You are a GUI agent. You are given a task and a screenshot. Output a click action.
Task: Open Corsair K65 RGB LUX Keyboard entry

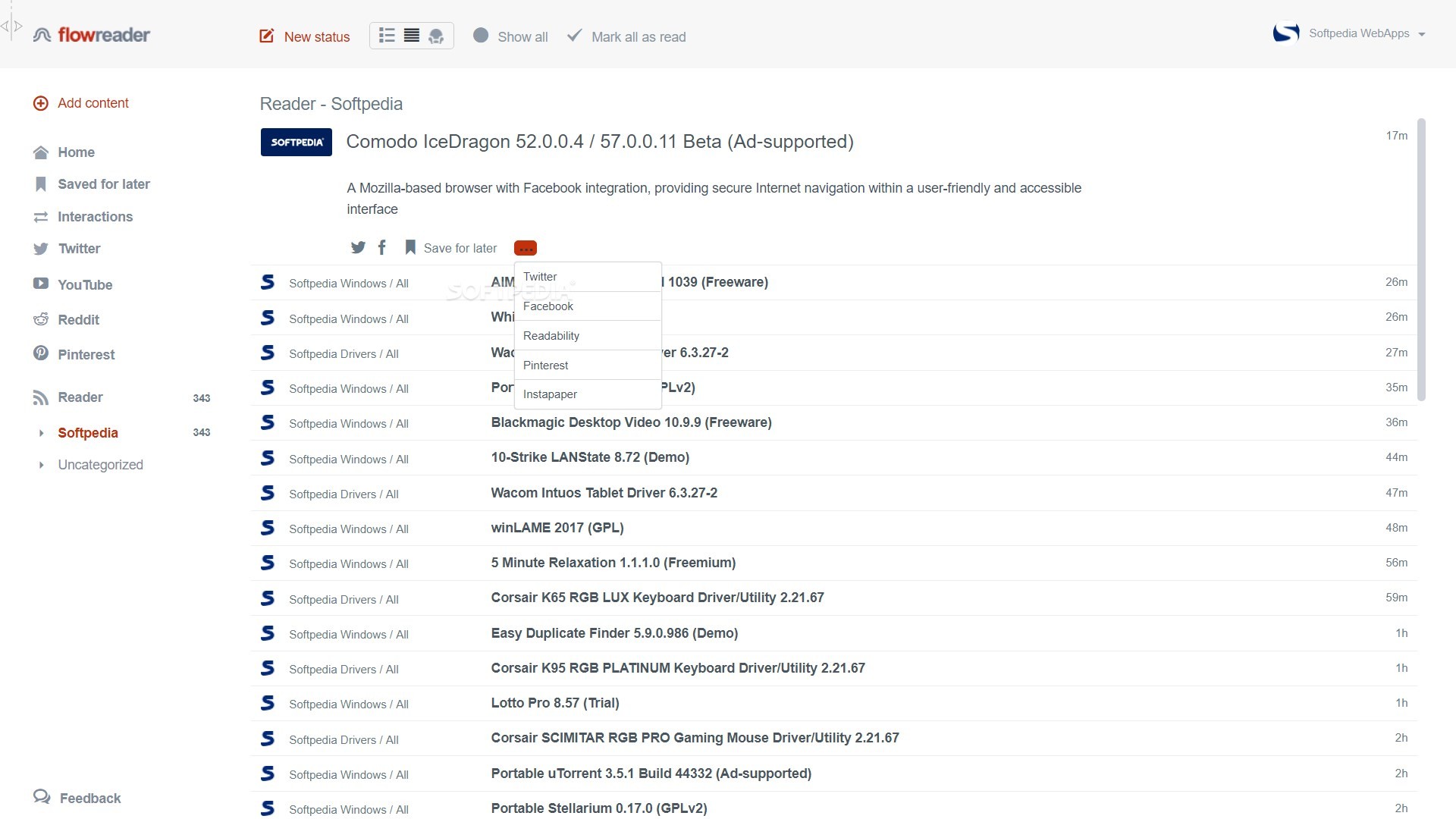pyautogui.click(x=657, y=598)
